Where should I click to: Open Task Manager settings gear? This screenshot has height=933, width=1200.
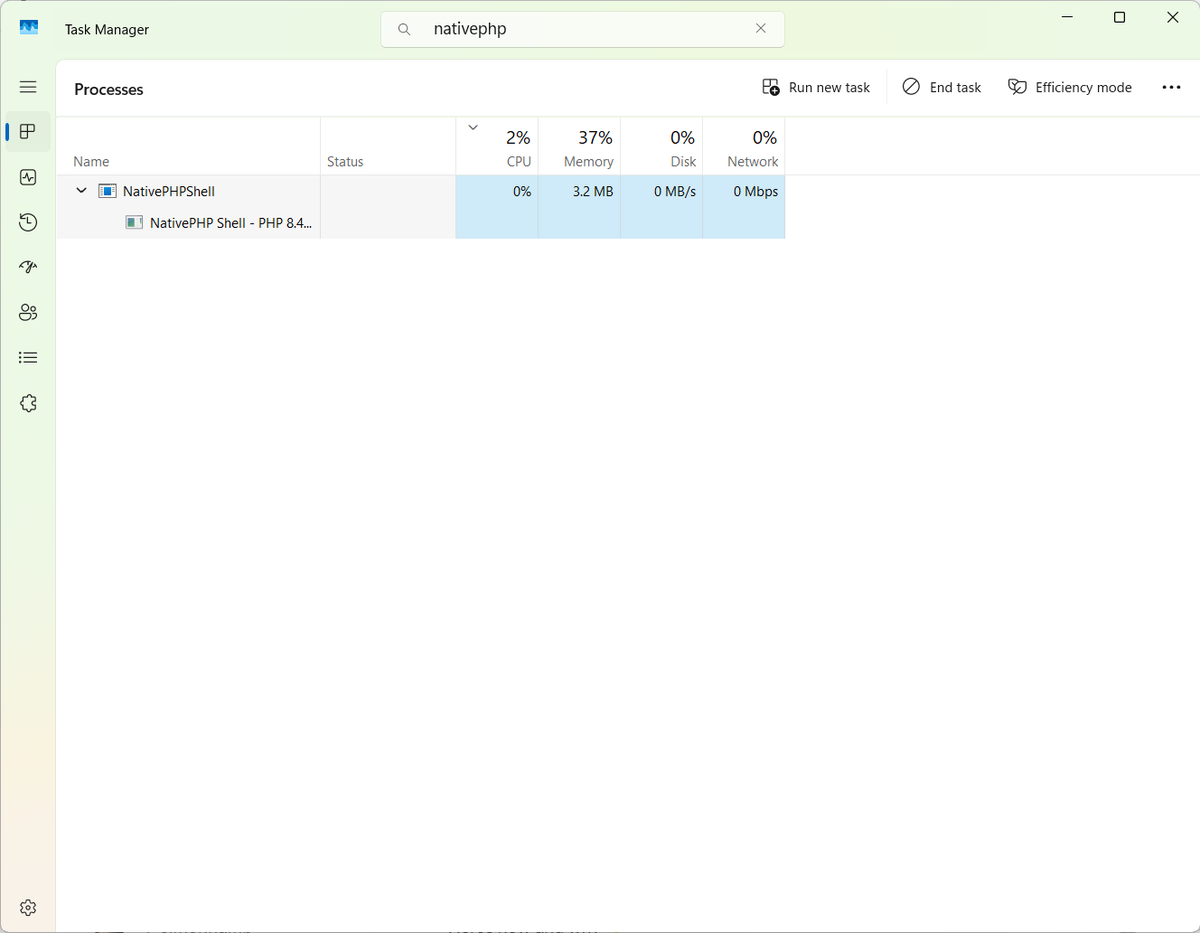(x=28, y=908)
